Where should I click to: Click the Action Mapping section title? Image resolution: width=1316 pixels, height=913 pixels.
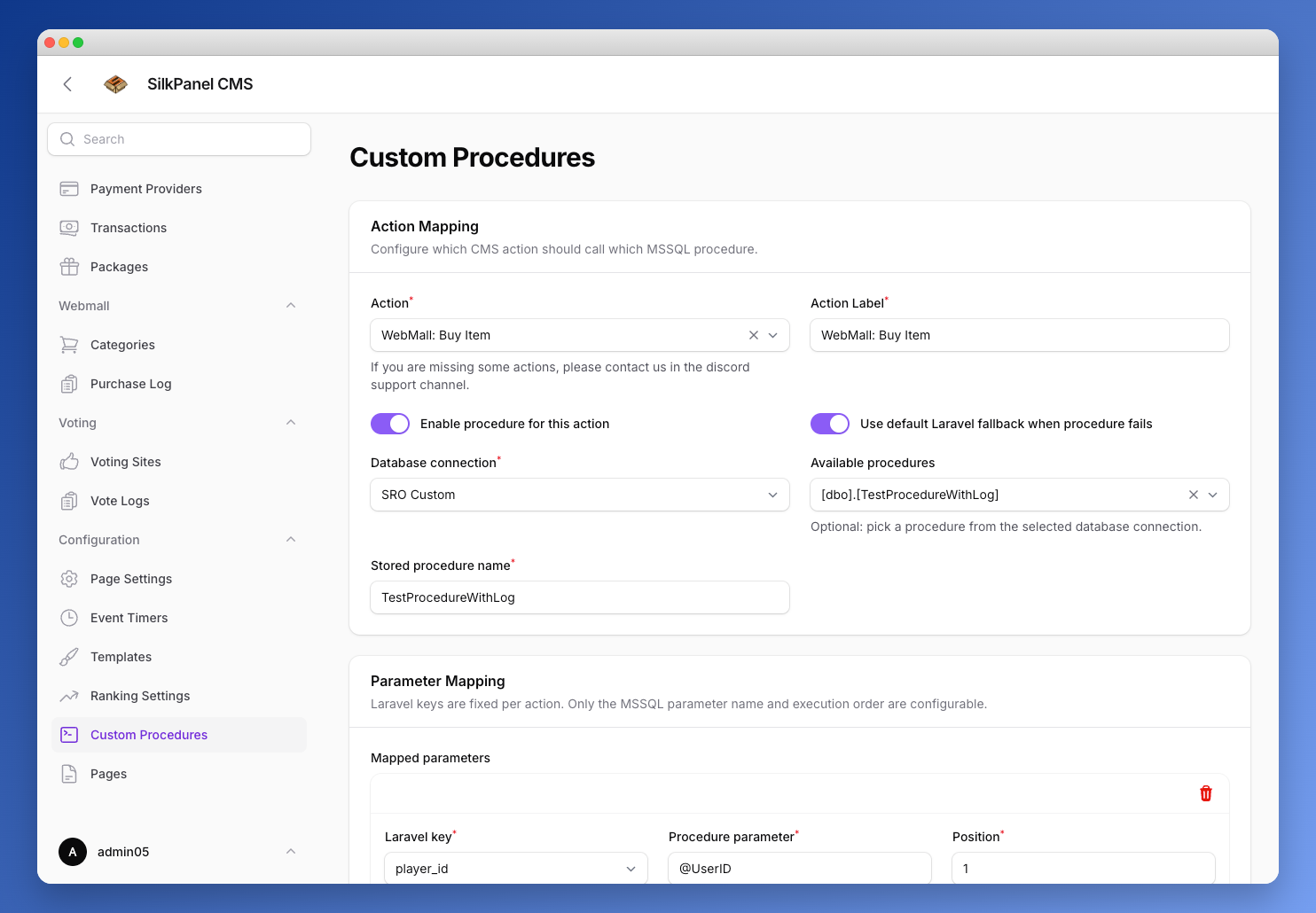(425, 226)
